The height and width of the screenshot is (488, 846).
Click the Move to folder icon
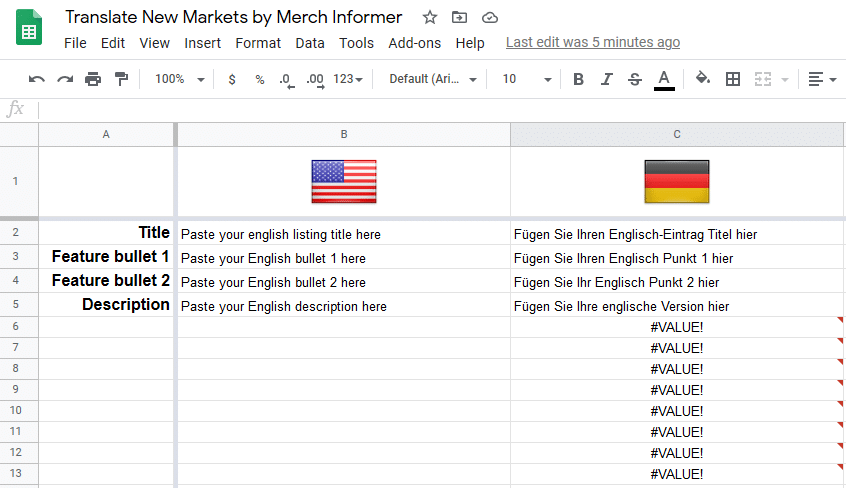pos(459,17)
